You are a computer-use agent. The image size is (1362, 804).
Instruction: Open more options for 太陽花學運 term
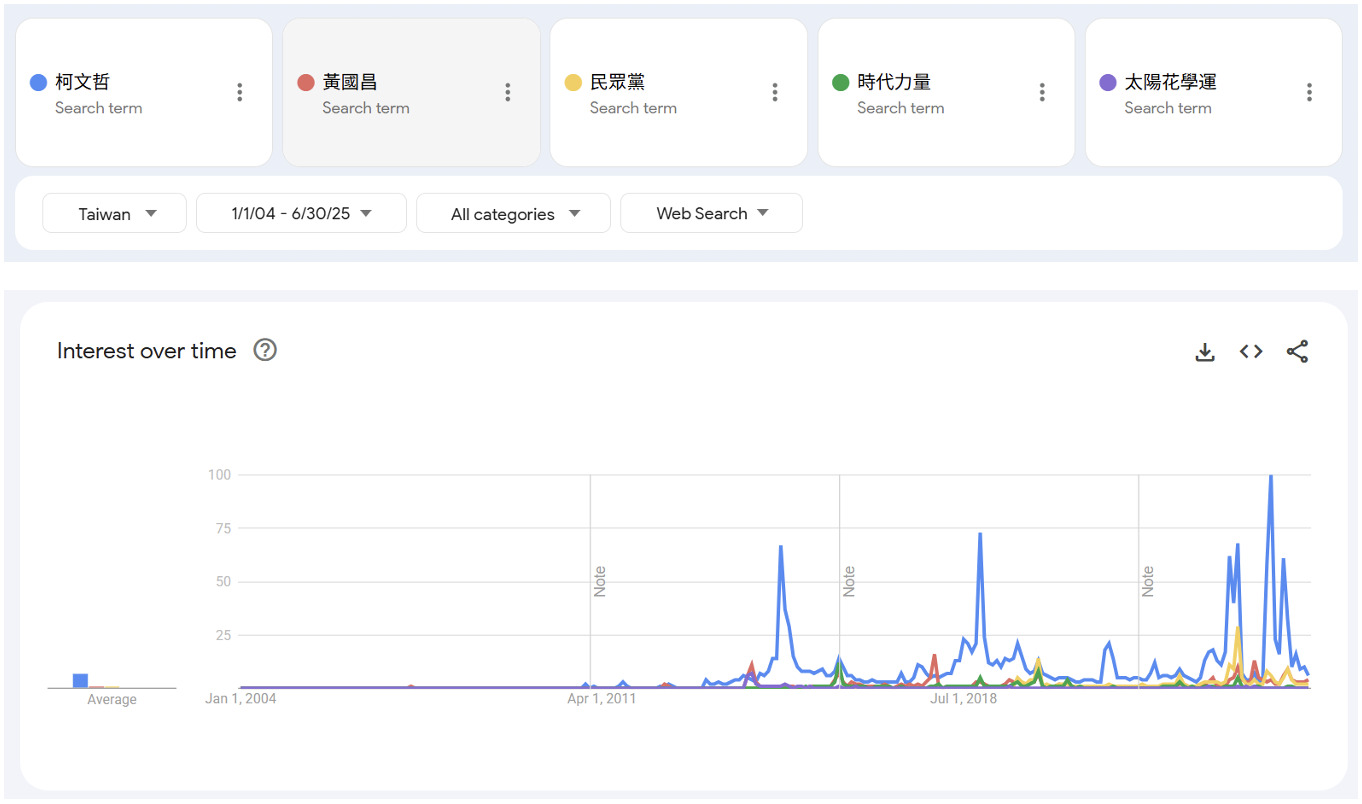[1309, 92]
